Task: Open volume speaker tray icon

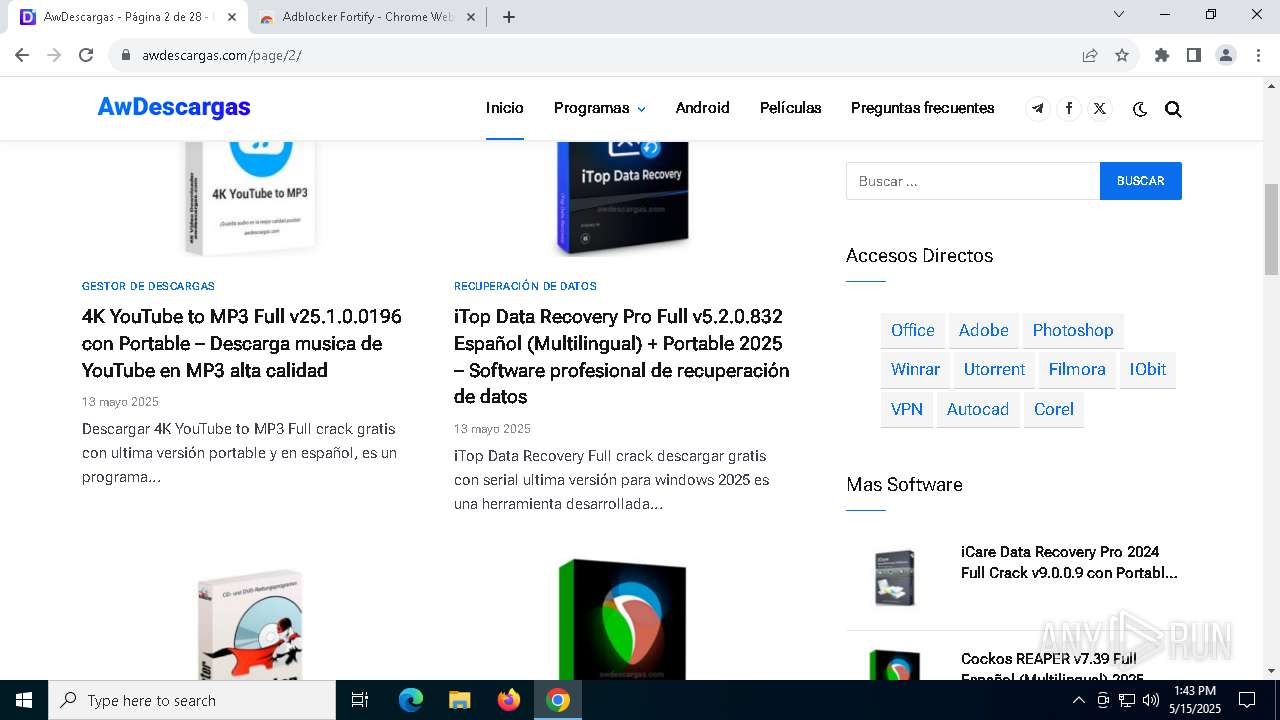Action: click(x=1150, y=700)
